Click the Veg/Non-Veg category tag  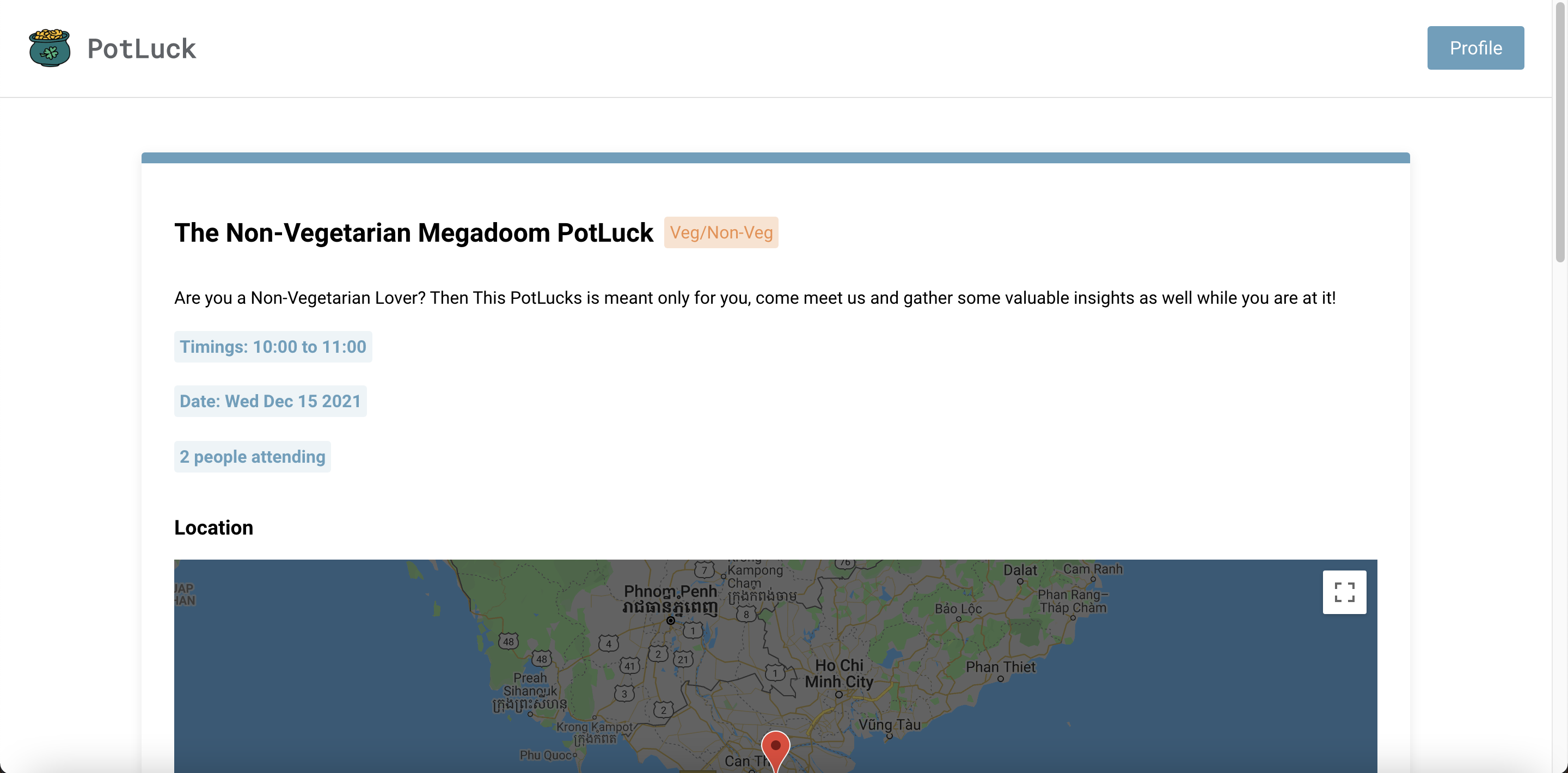tap(721, 232)
